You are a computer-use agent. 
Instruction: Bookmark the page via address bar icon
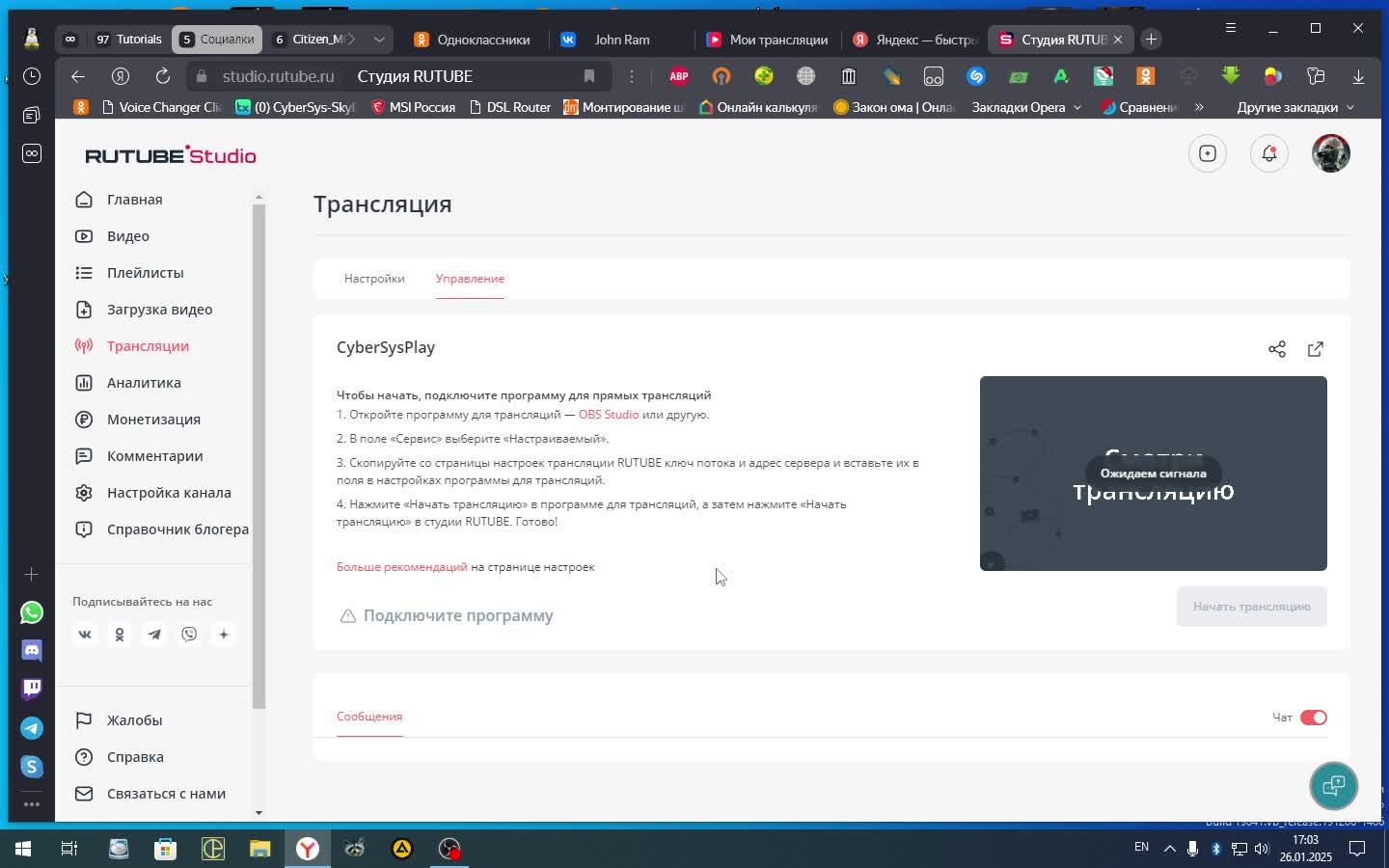click(589, 76)
